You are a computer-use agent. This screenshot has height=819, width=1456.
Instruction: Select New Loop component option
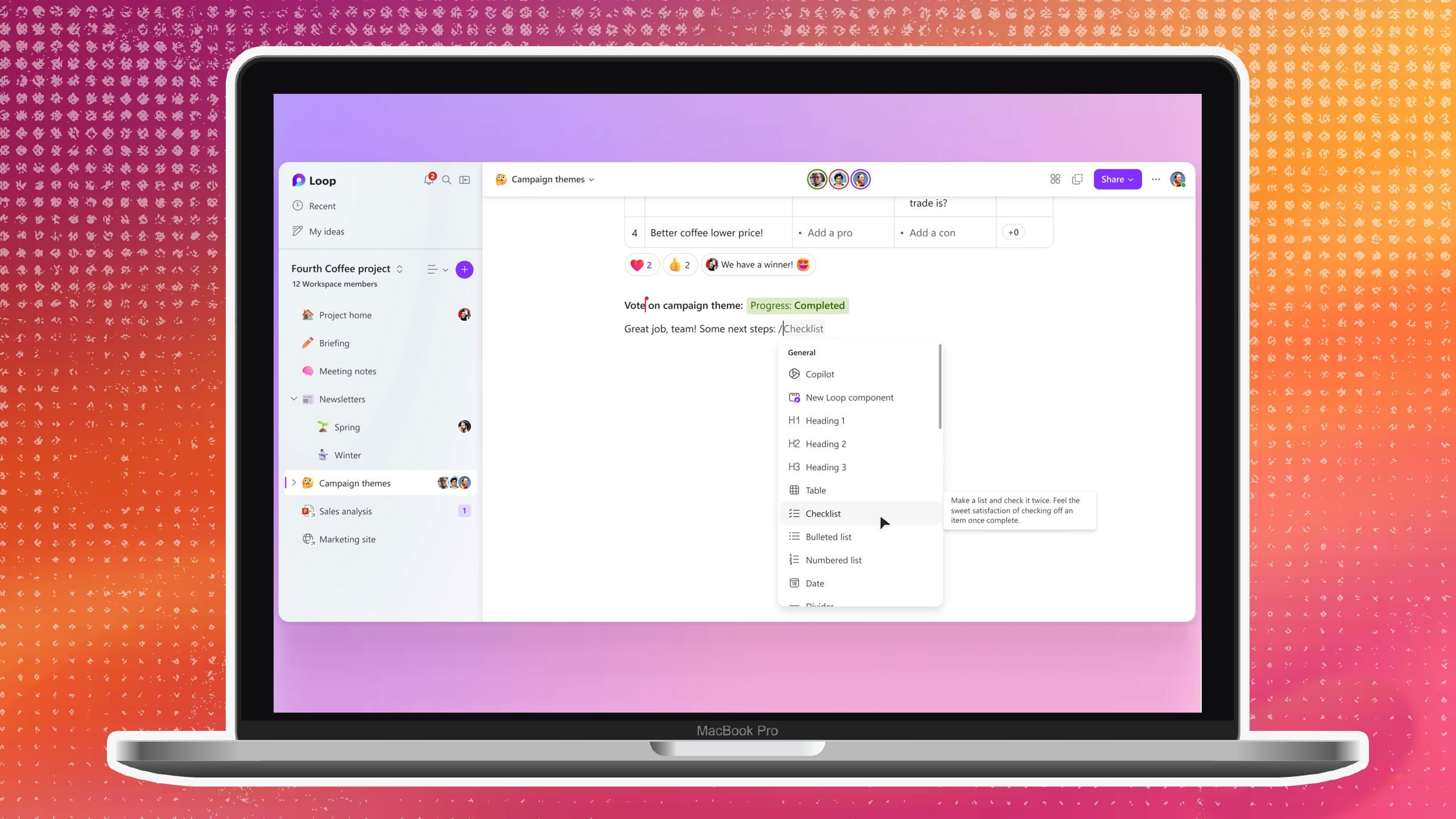(849, 397)
